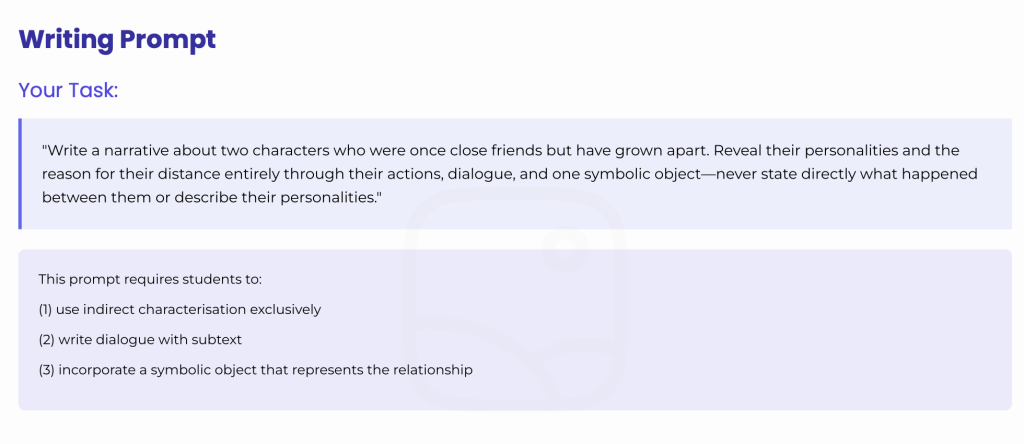Click the "Writing Prompt" main heading
The width and height of the screenshot is (1024, 444).
pos(117,40)
